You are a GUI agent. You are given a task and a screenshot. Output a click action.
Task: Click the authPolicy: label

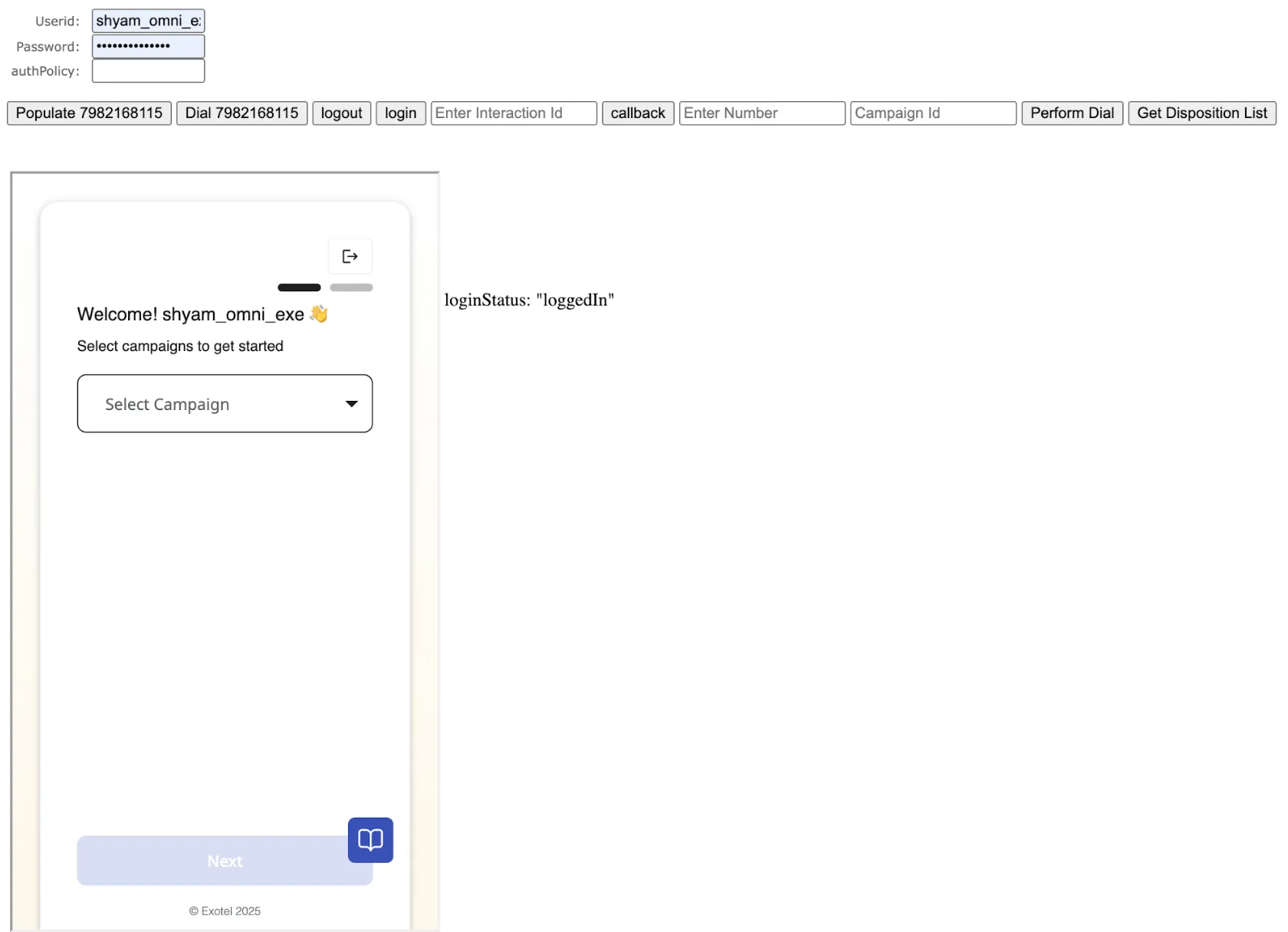tap(45, 71)
